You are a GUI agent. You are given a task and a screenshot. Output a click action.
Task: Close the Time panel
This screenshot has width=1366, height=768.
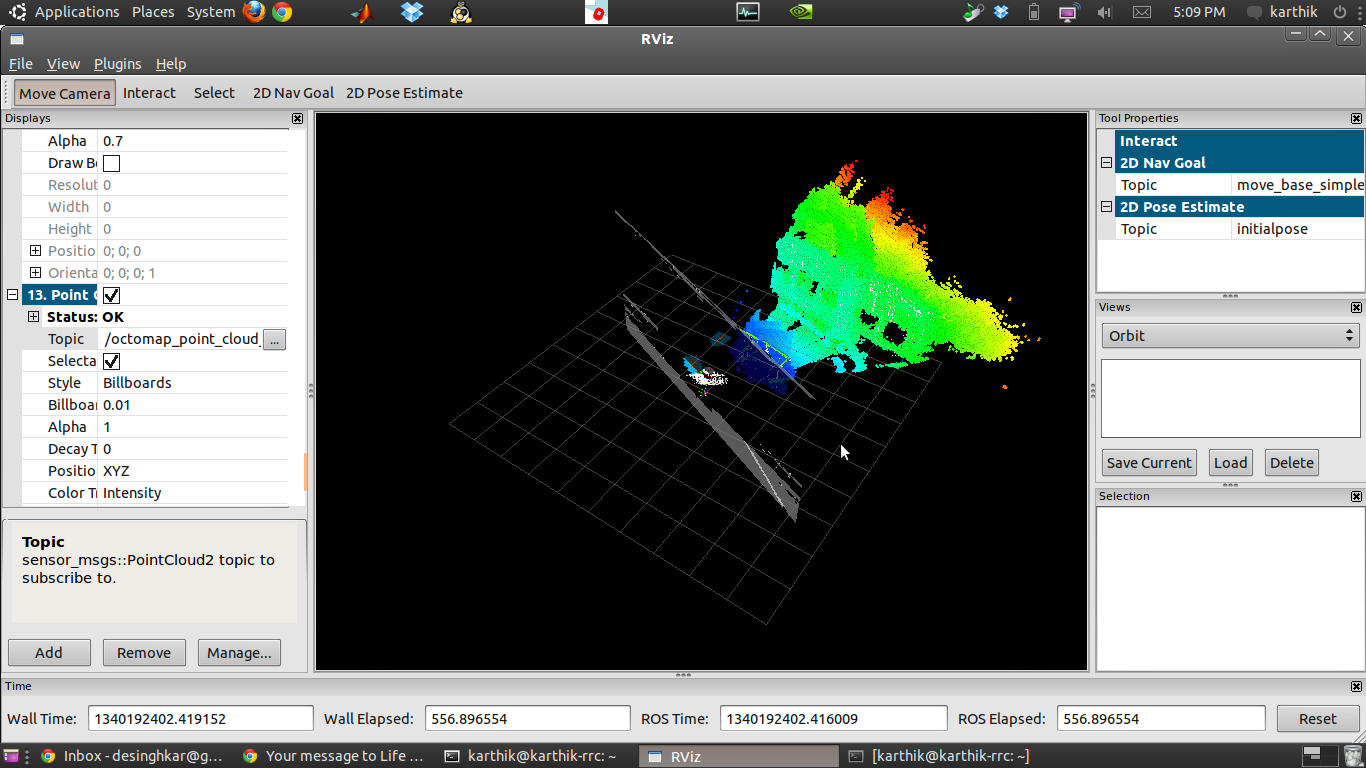1356,686
